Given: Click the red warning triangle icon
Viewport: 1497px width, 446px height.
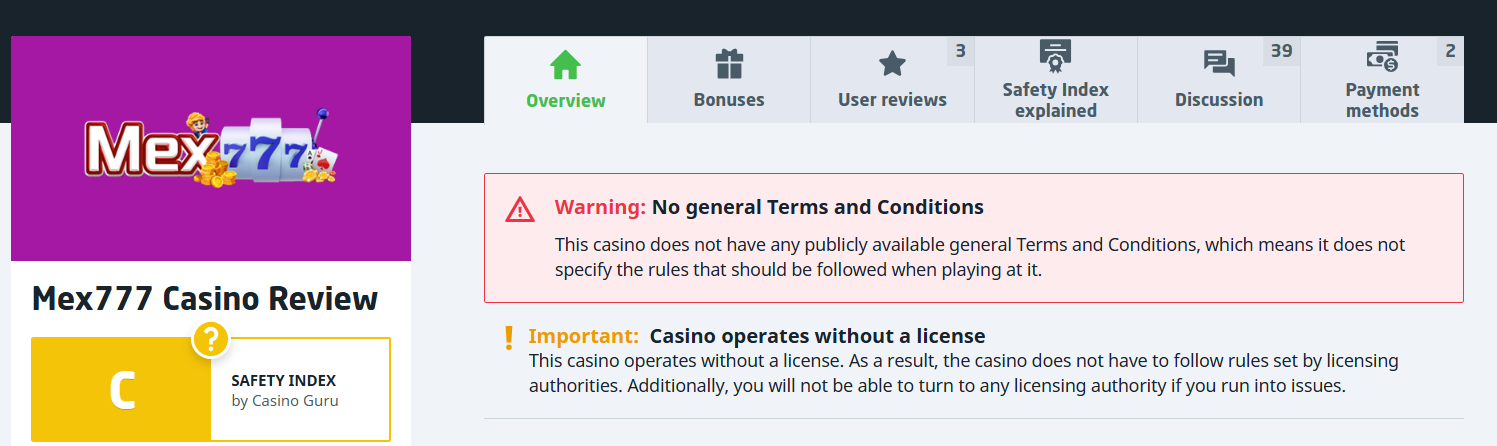Looking at the screenshot, I should [520, 209].
